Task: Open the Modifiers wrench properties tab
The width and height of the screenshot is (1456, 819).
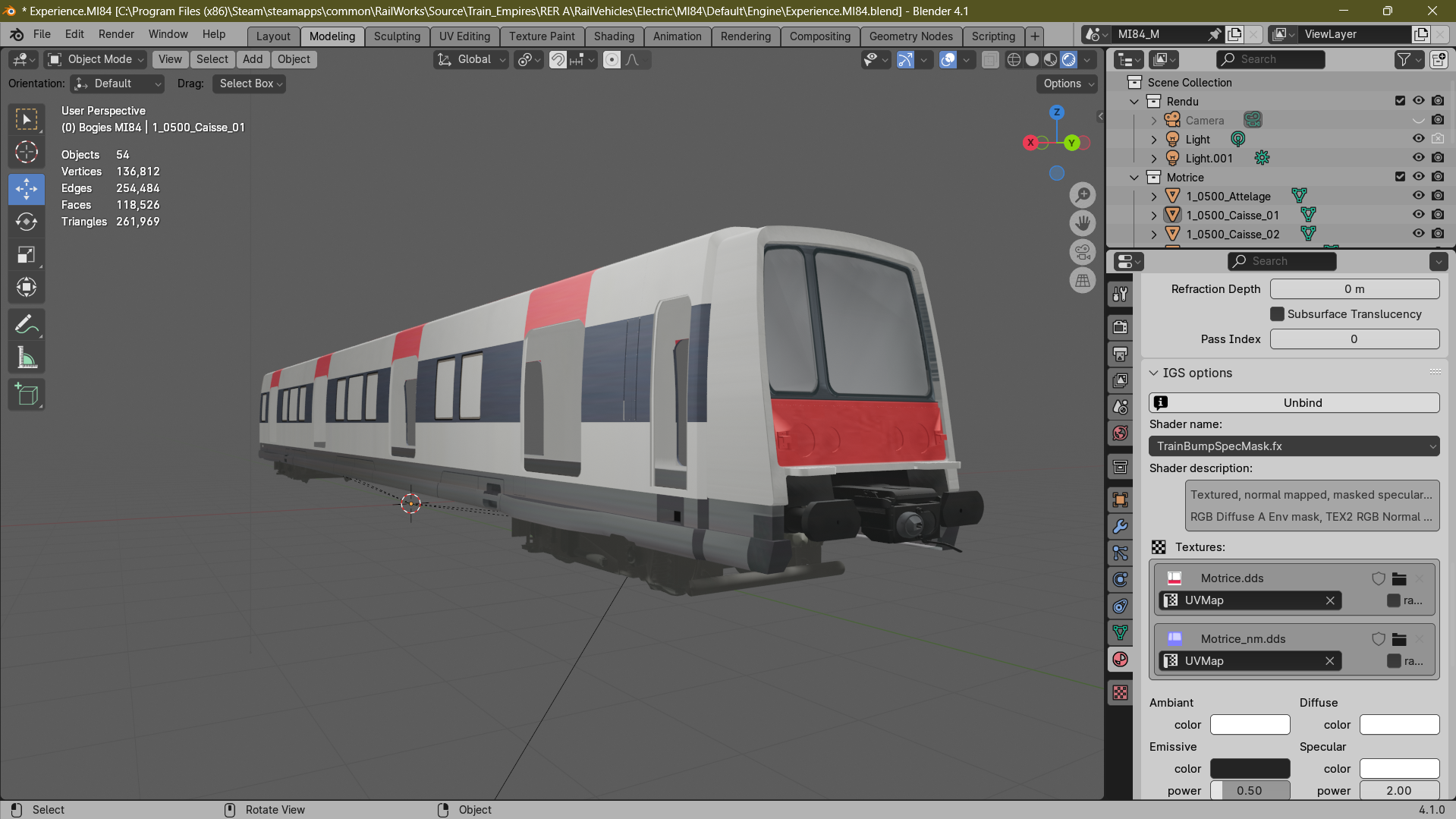Action: pos(1120,527)
